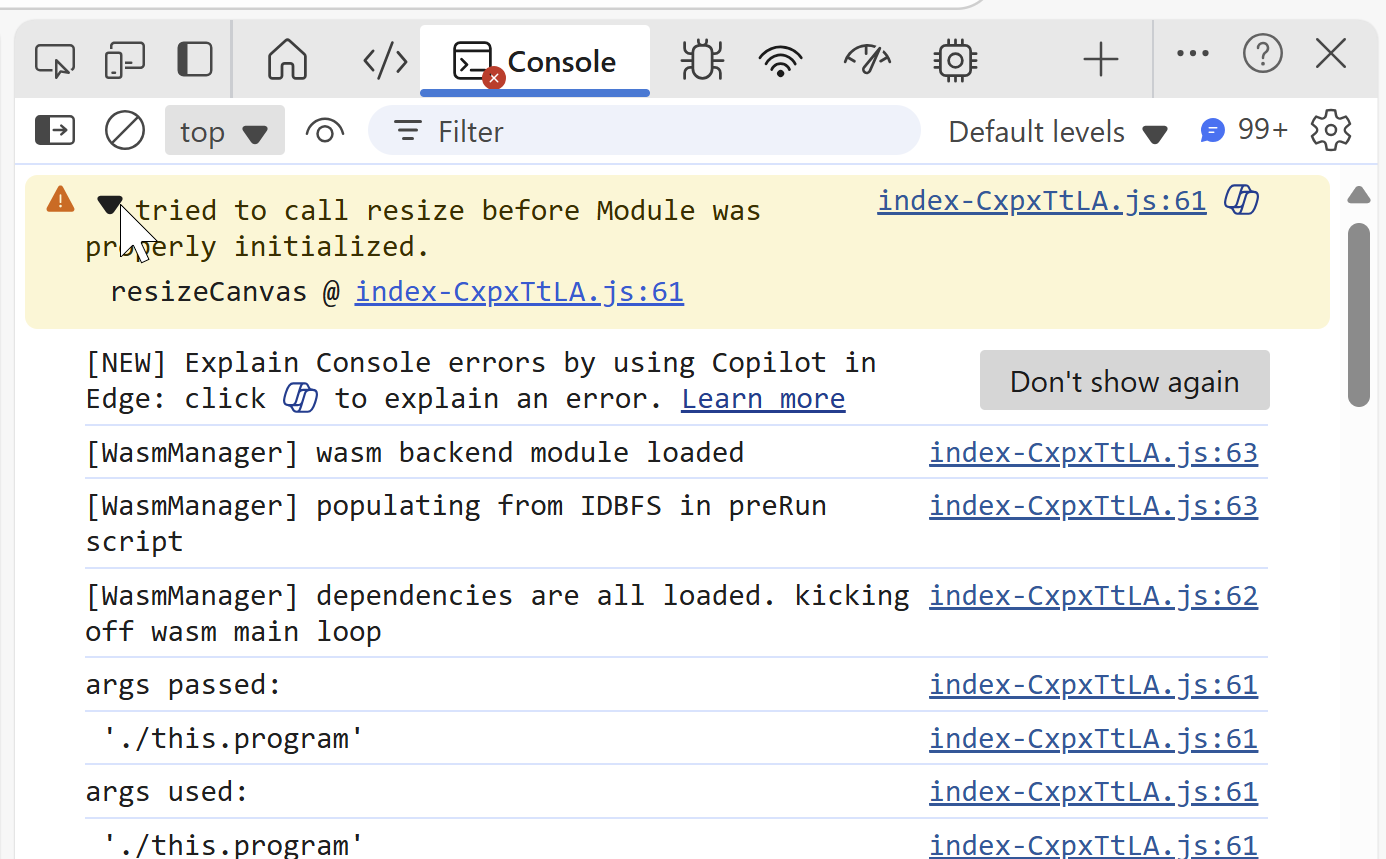Collapse the resize warning stack trace
This screenshot has width=1386, height=859.
point(109,205)
